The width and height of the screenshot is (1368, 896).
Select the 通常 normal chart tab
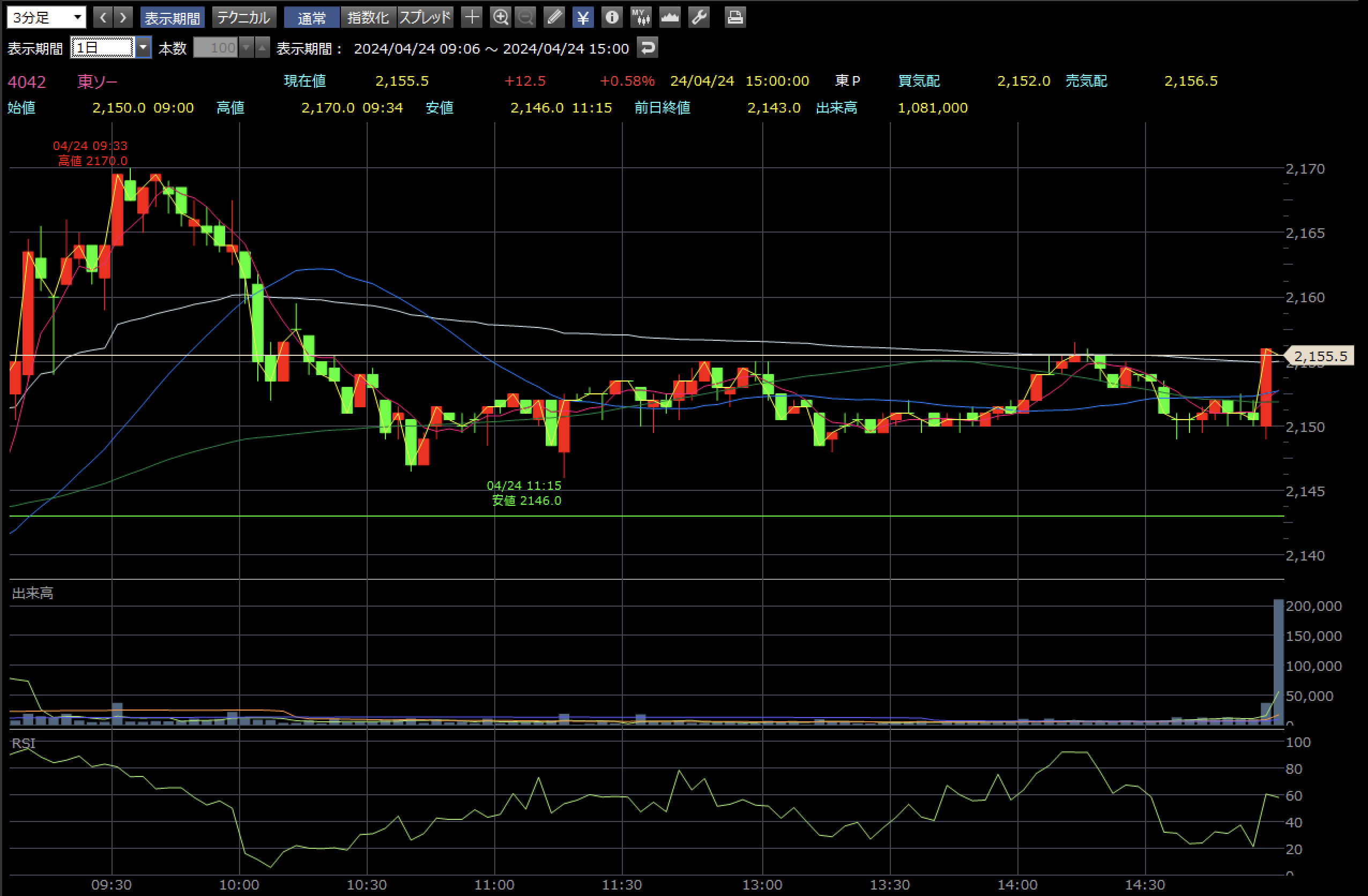311,18
